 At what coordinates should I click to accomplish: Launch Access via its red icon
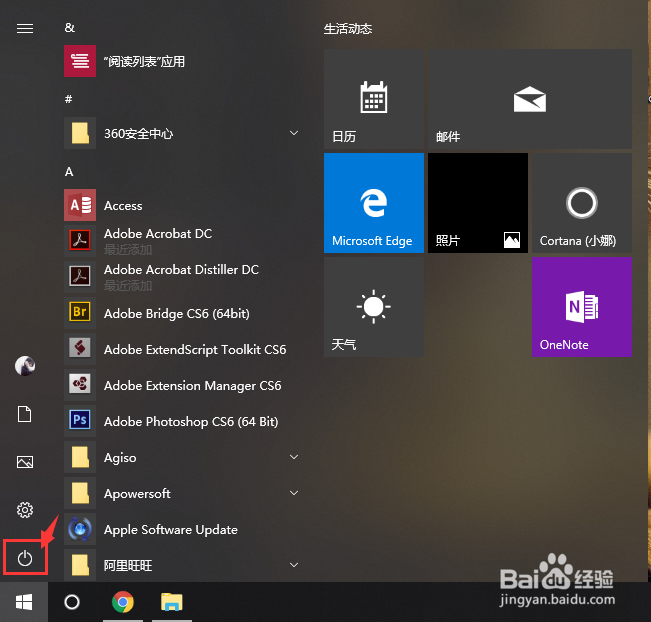click(80, 205)
